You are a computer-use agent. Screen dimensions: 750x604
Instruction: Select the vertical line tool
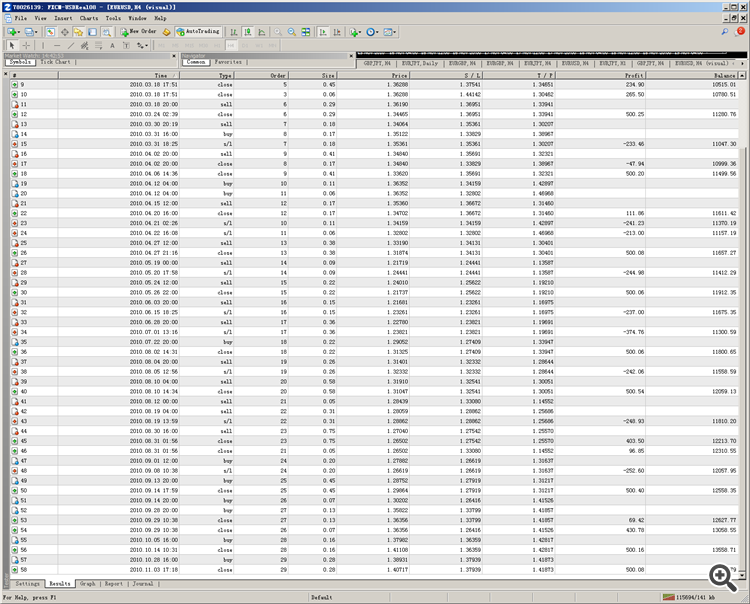(x=43, y=45)
